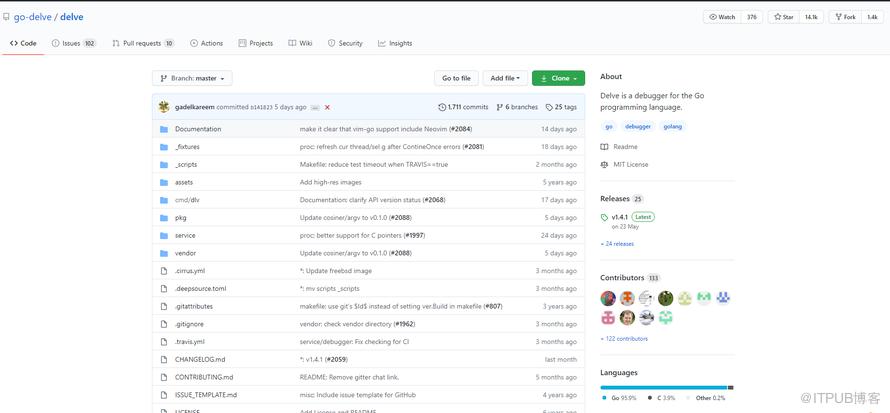Image resolution: width=890 pixels, height=413 pixels.
Task: Open the Pull requests tab
Action: coord(143,43)
